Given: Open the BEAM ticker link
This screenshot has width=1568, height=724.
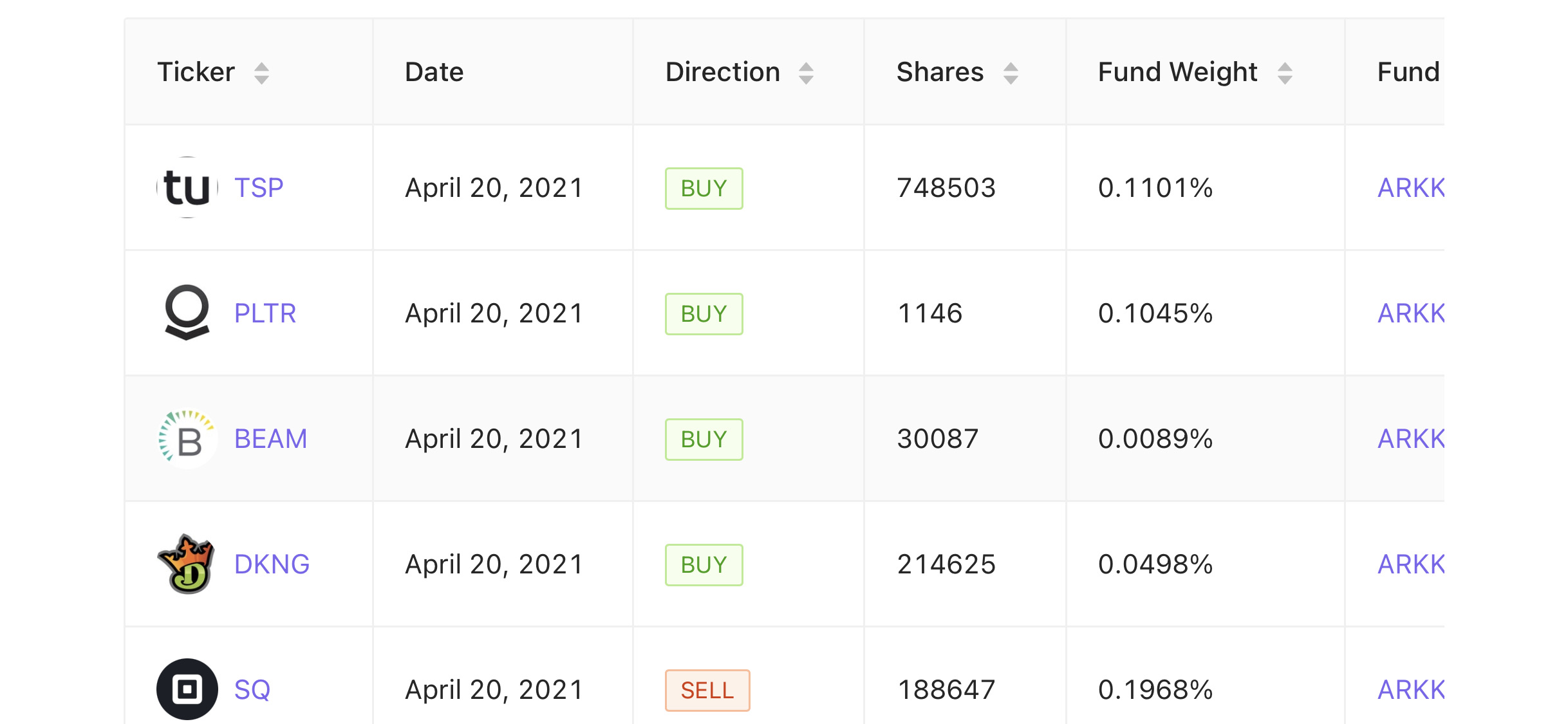Looking at the screenshot, I should (x=271, y=439).
